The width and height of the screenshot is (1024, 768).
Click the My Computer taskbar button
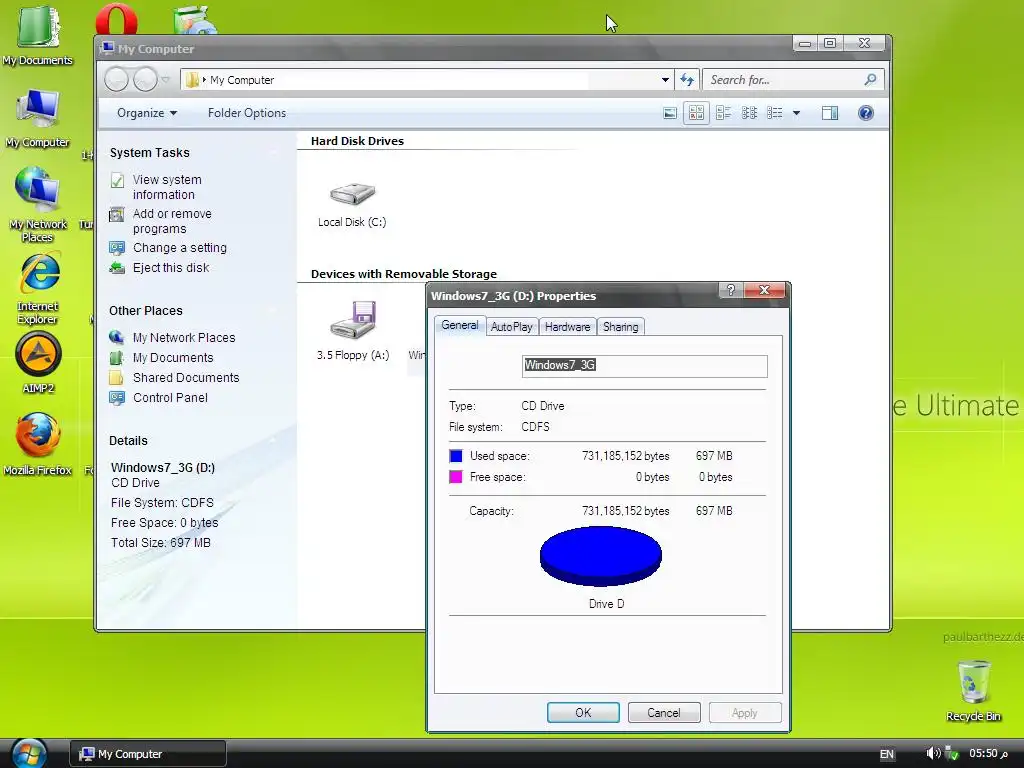(x=148, y=754)
